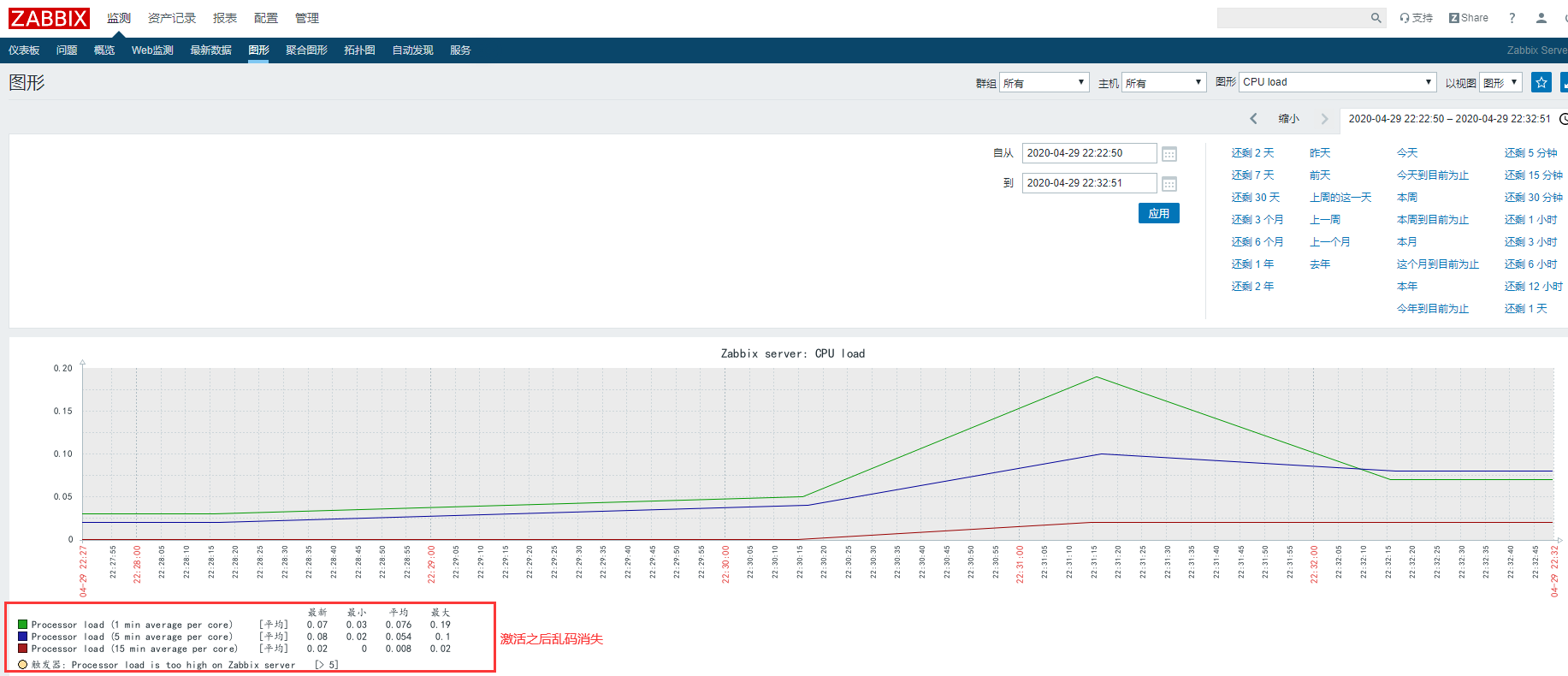The width and height of the screenshot is (1568, 676).
Task: Open the host dropdown
Action: click(1163, 82)
